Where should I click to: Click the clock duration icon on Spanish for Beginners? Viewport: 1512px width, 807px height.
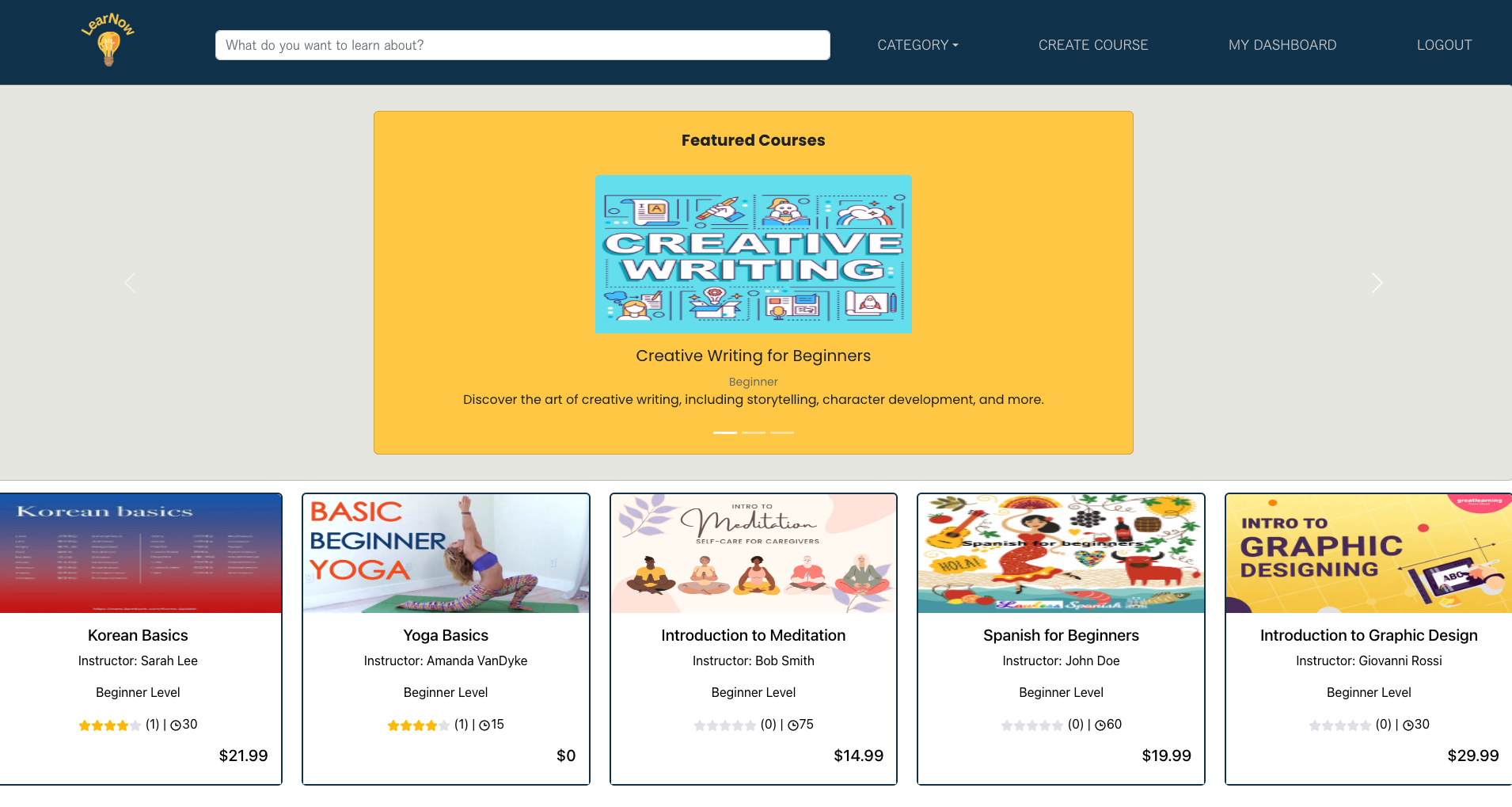pos(1100,725)
